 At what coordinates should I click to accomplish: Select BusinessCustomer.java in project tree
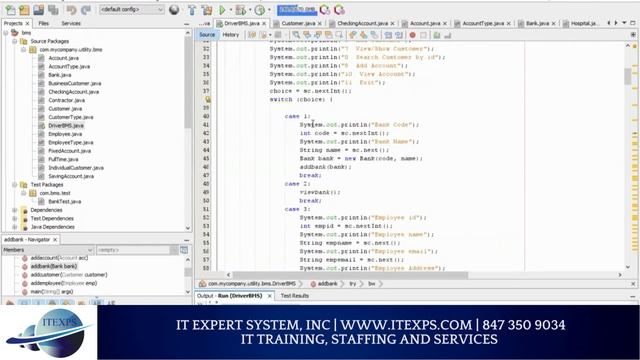point(75,83)
